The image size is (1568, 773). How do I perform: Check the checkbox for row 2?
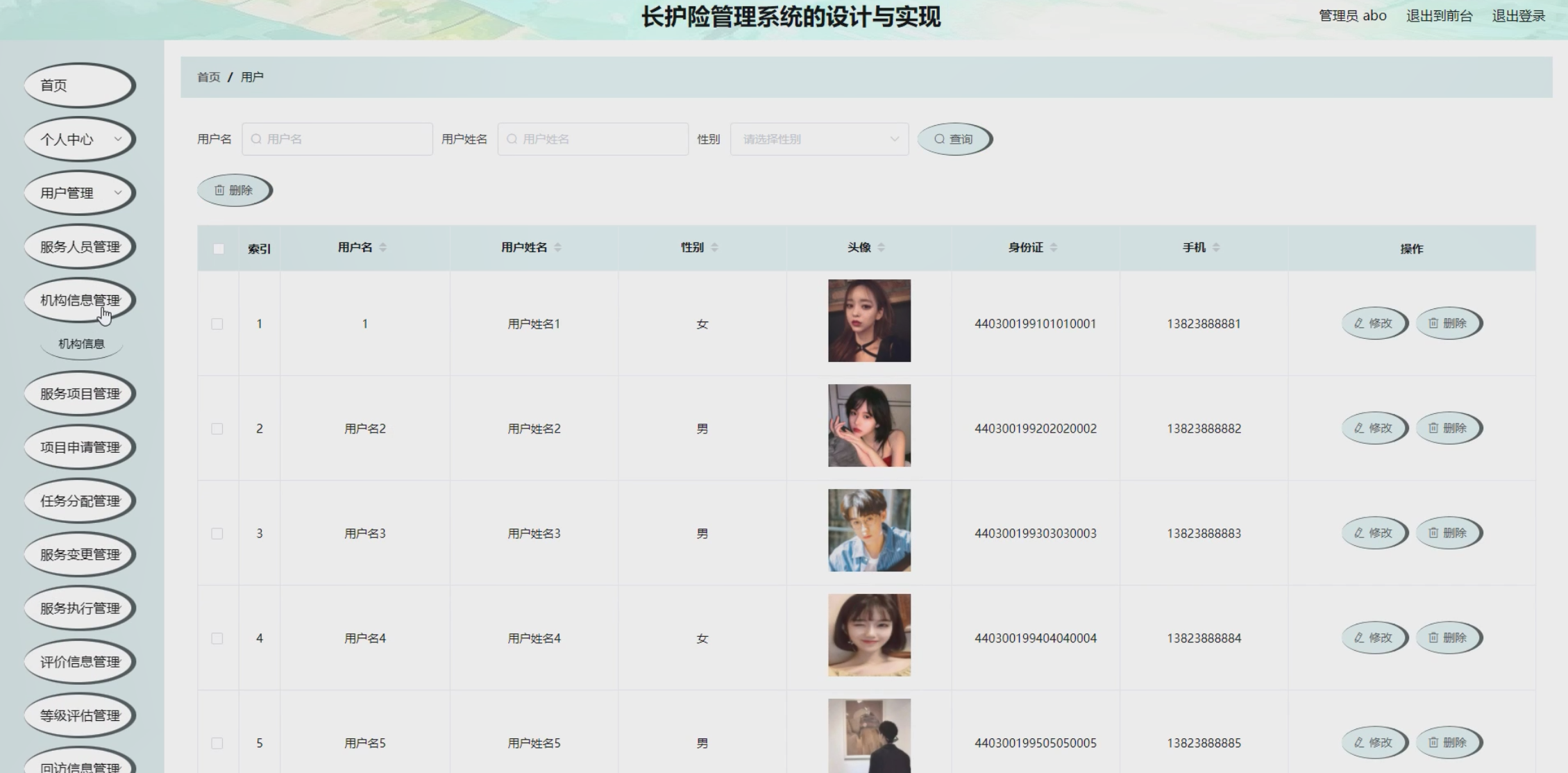click(217, 429)
